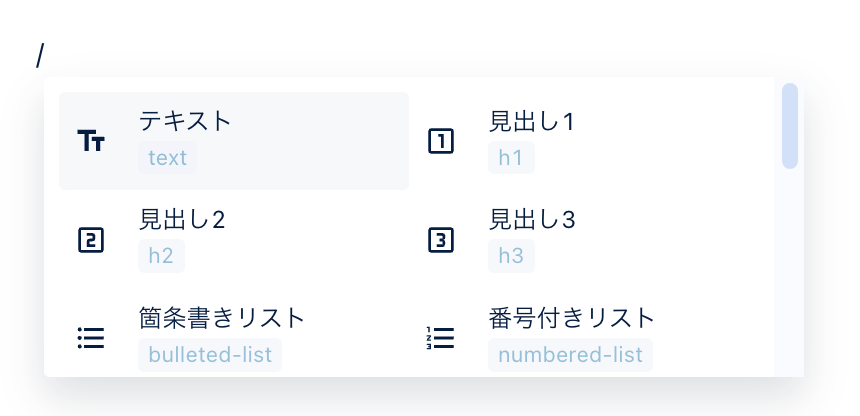The width and height of the screenshot is (860, 416).
Task: Click the bulleted list icon
Action: [x=91, y=338]
